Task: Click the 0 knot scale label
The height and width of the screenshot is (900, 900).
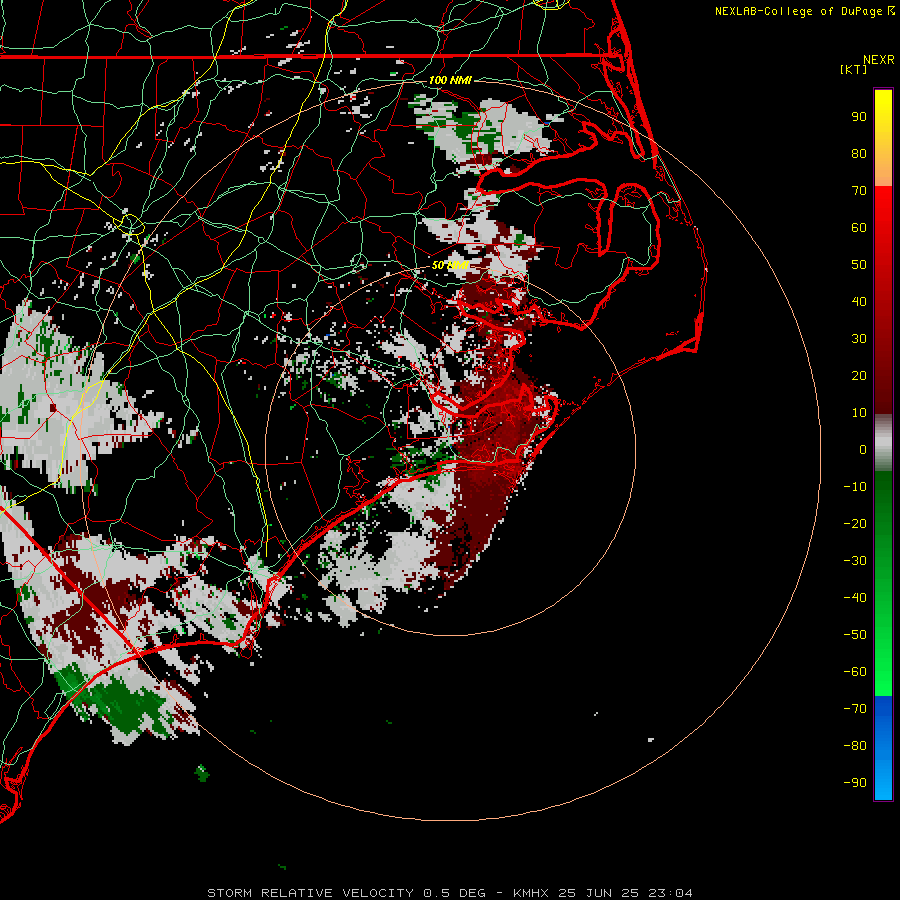Action: coord(863,450)
